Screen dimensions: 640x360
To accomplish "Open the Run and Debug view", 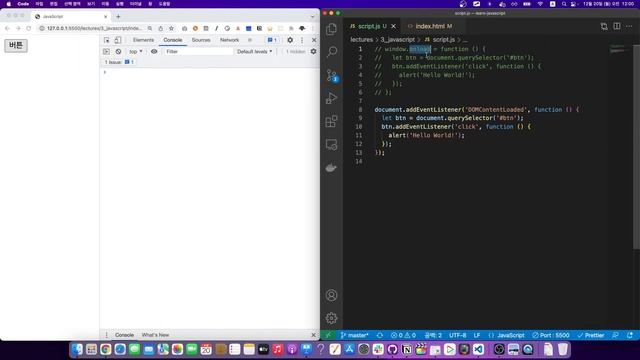I will [x=331, y=98].
